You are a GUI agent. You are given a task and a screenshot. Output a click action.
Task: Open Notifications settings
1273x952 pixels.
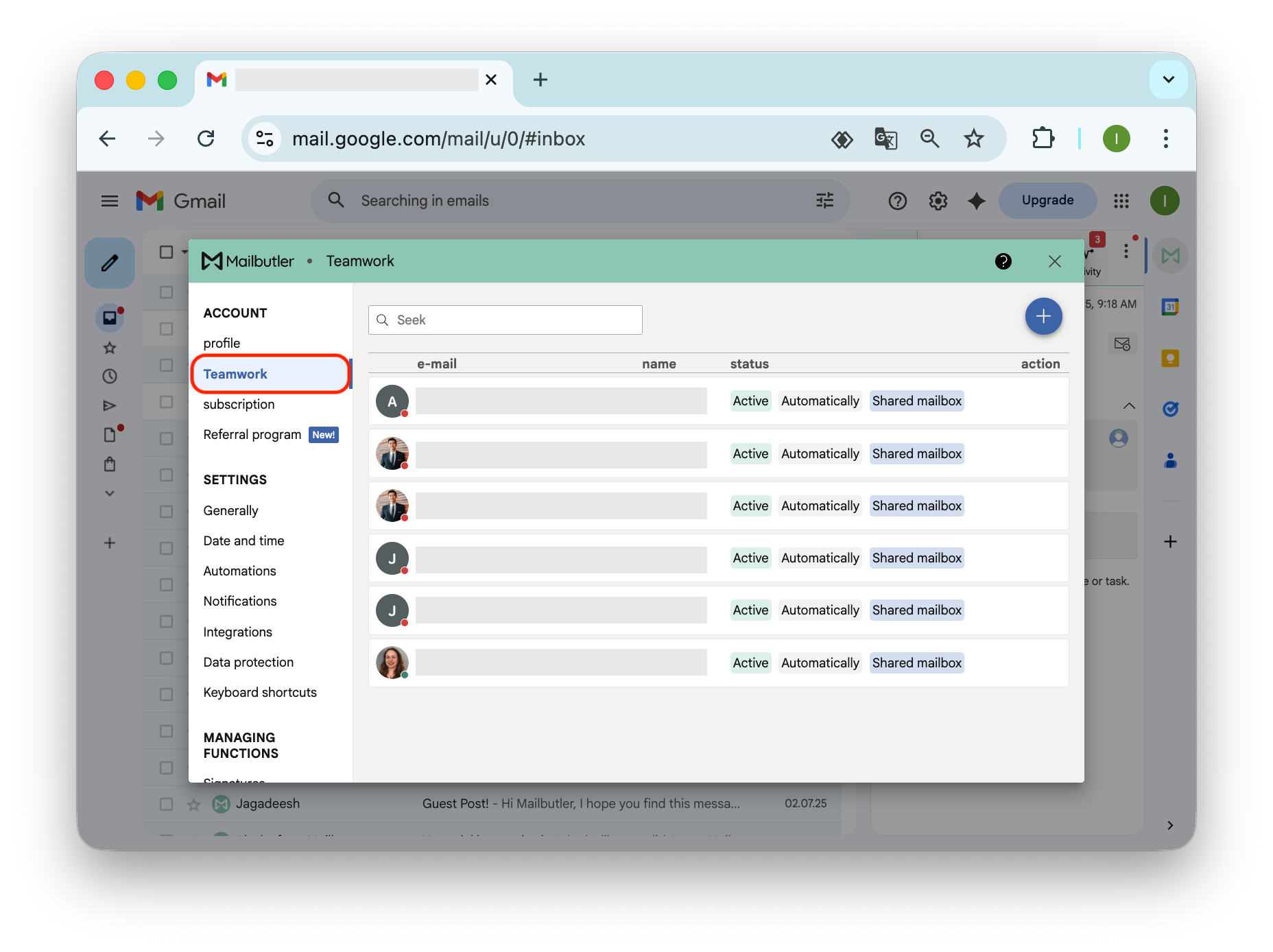pyautogui.click(x=240, y=601)
